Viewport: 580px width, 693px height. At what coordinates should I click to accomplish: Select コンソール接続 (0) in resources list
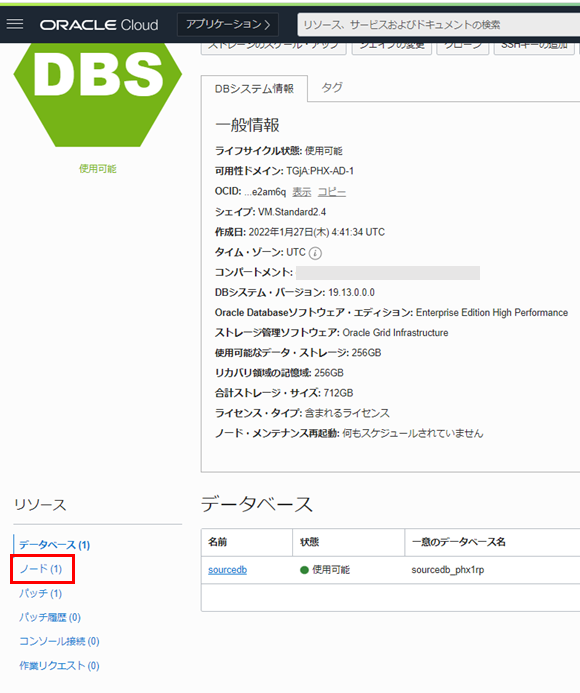click(x=59, y=641)
